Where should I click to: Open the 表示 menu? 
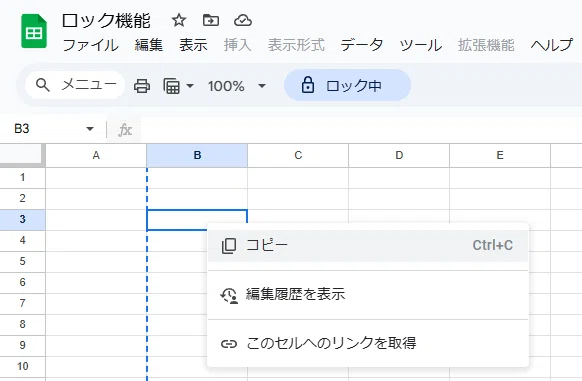[193, 45]
